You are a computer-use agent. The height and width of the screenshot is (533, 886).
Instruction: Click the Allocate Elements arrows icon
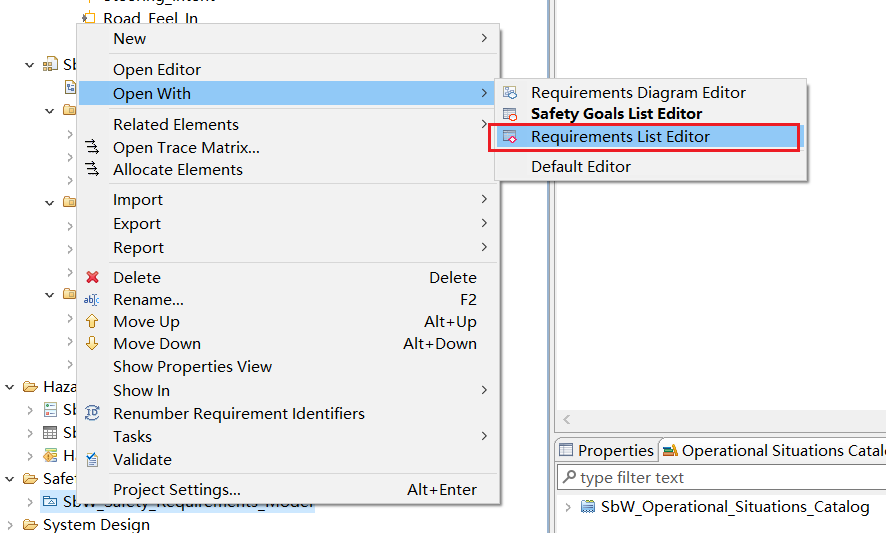tap(92, 169)
